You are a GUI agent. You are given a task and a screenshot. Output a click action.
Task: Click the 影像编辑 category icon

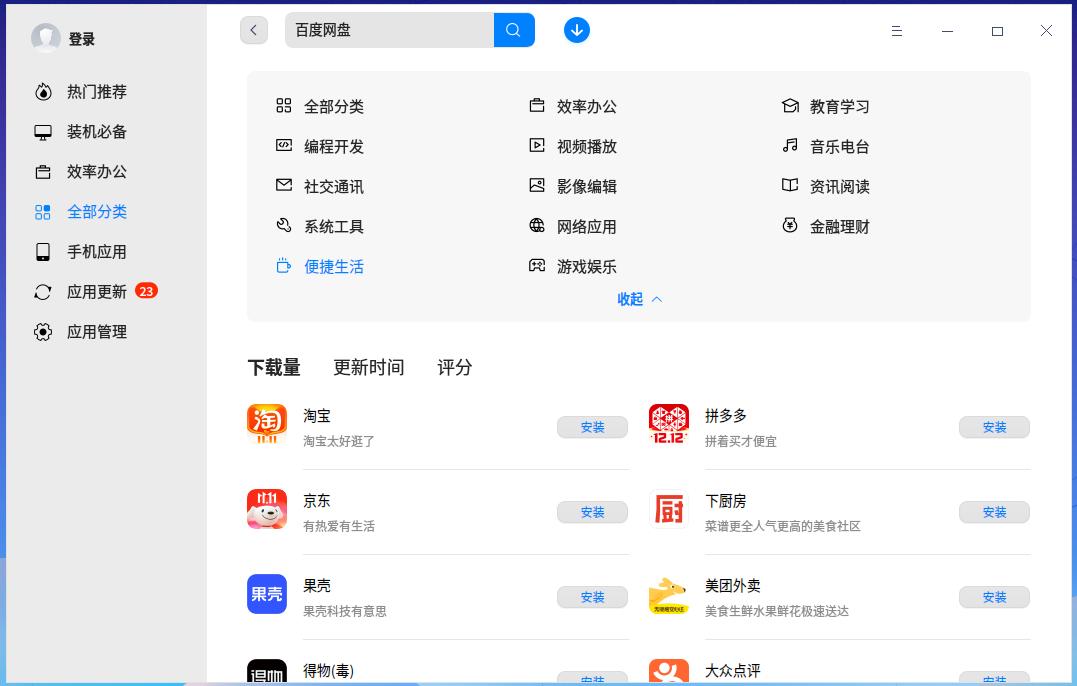tap(536, 186)
